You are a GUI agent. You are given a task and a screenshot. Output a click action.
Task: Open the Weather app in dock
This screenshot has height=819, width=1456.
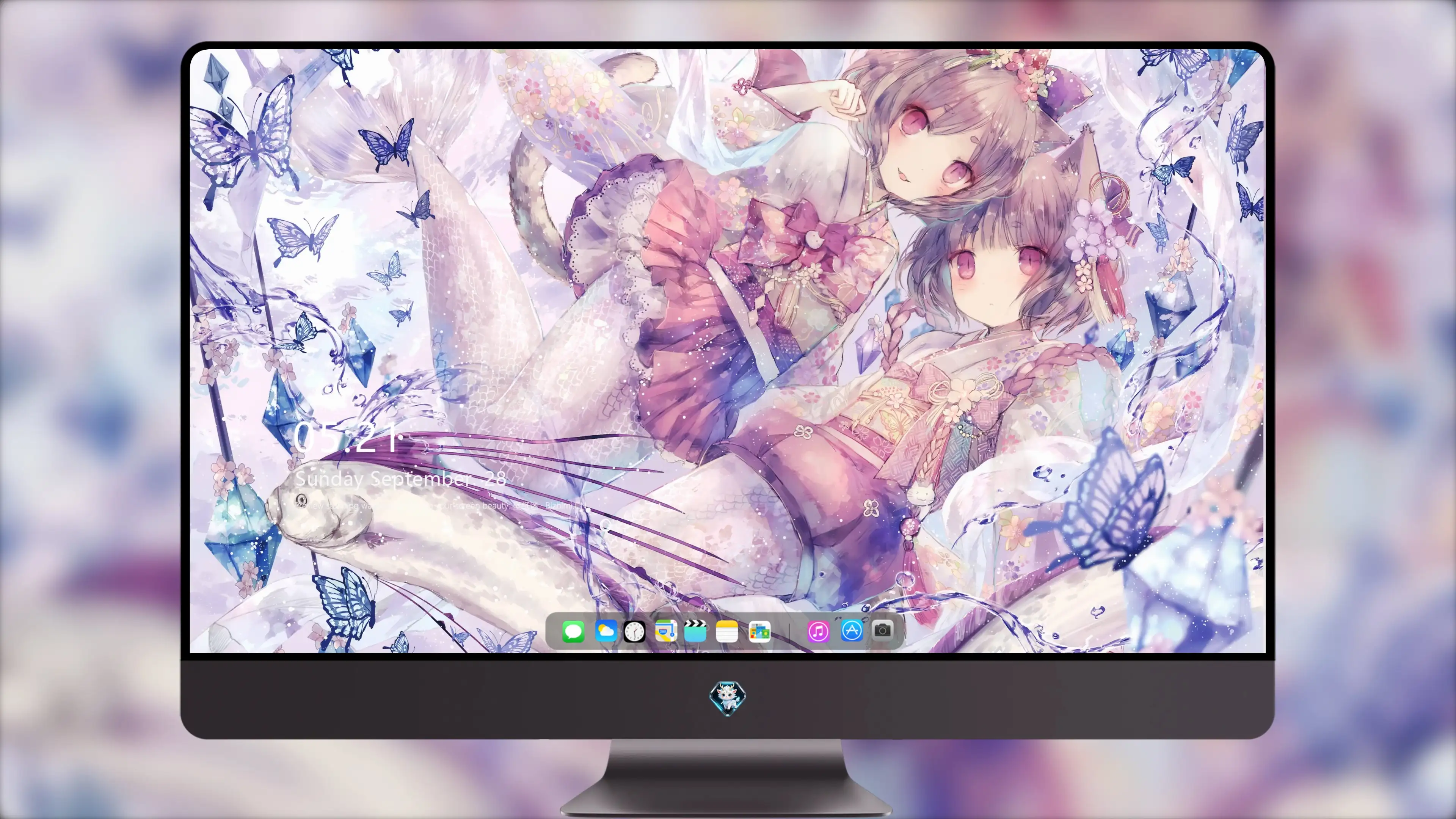point(606,631)
